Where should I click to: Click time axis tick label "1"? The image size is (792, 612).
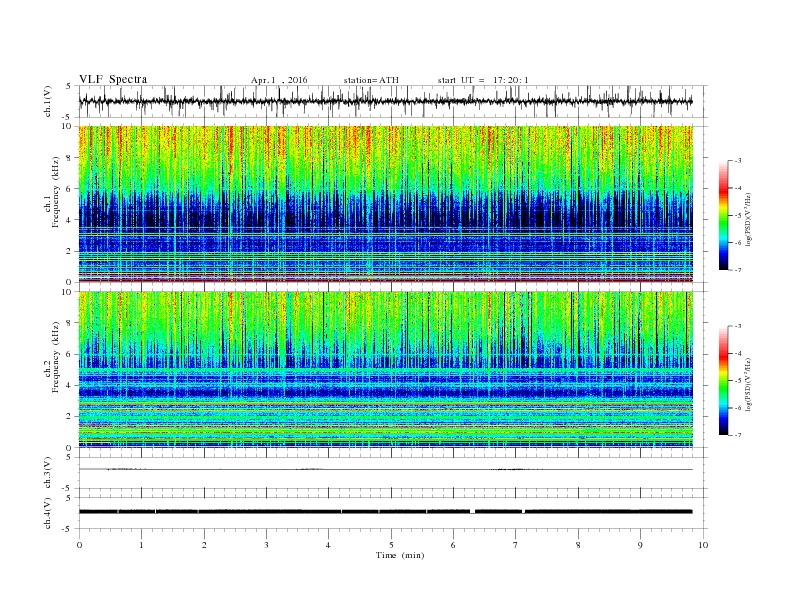click(x=141, y=545)
